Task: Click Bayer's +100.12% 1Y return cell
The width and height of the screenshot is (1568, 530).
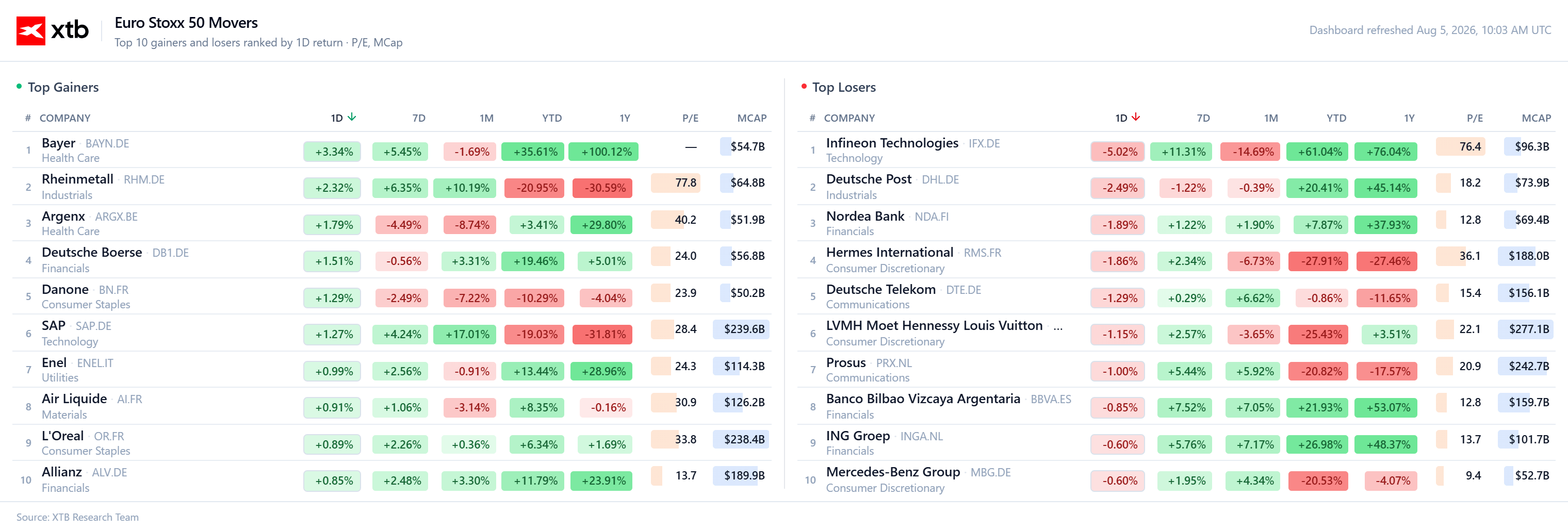Action: [x=603, y=152]
